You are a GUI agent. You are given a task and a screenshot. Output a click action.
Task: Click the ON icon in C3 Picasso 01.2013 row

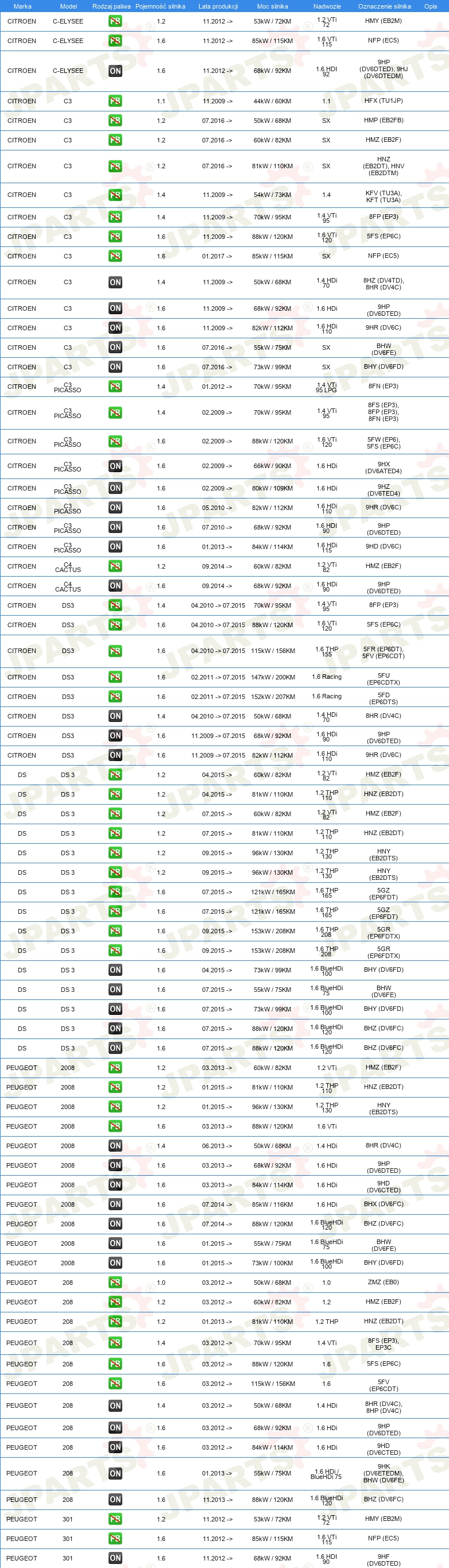[115, 547]
